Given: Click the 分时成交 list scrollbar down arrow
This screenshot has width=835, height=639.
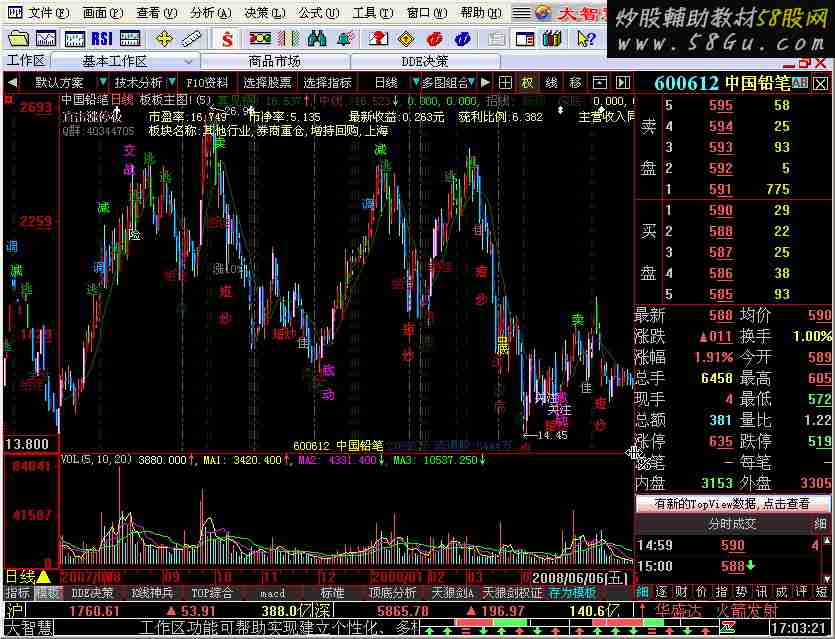Looking at the screenshot, I should click(x=827, y=577).
